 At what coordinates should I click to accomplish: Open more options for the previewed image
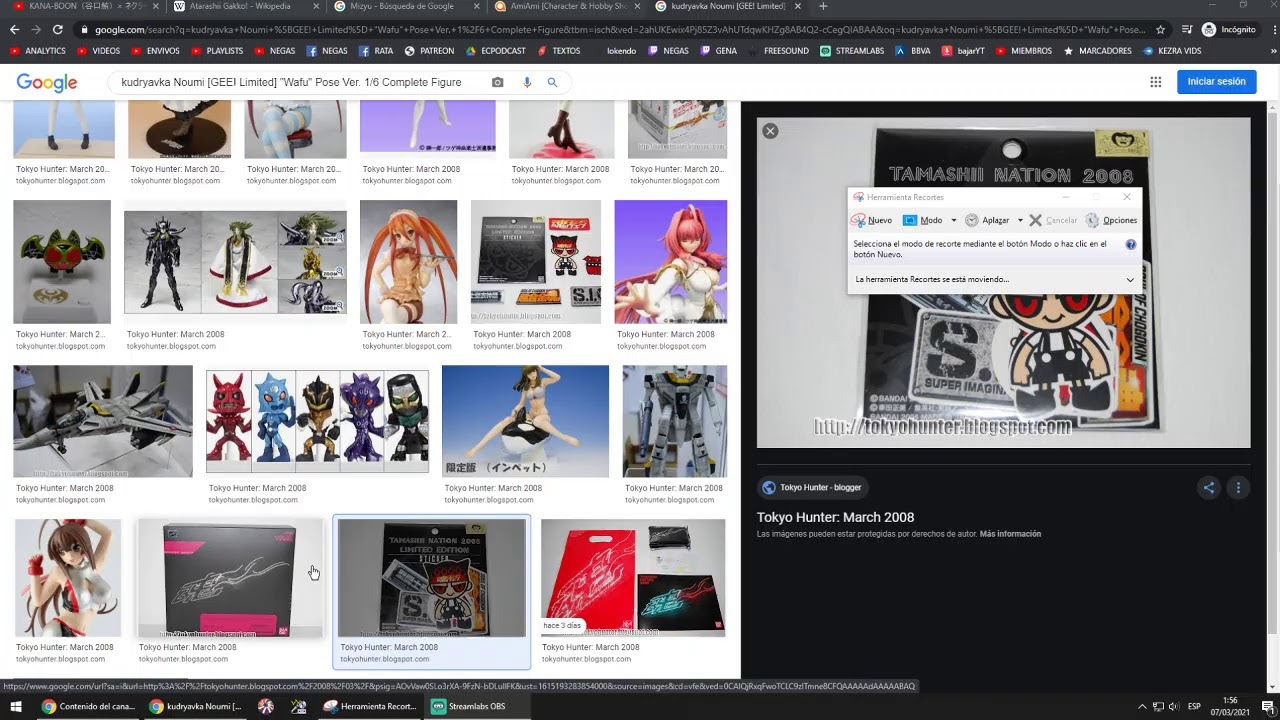pos(1238,488)
